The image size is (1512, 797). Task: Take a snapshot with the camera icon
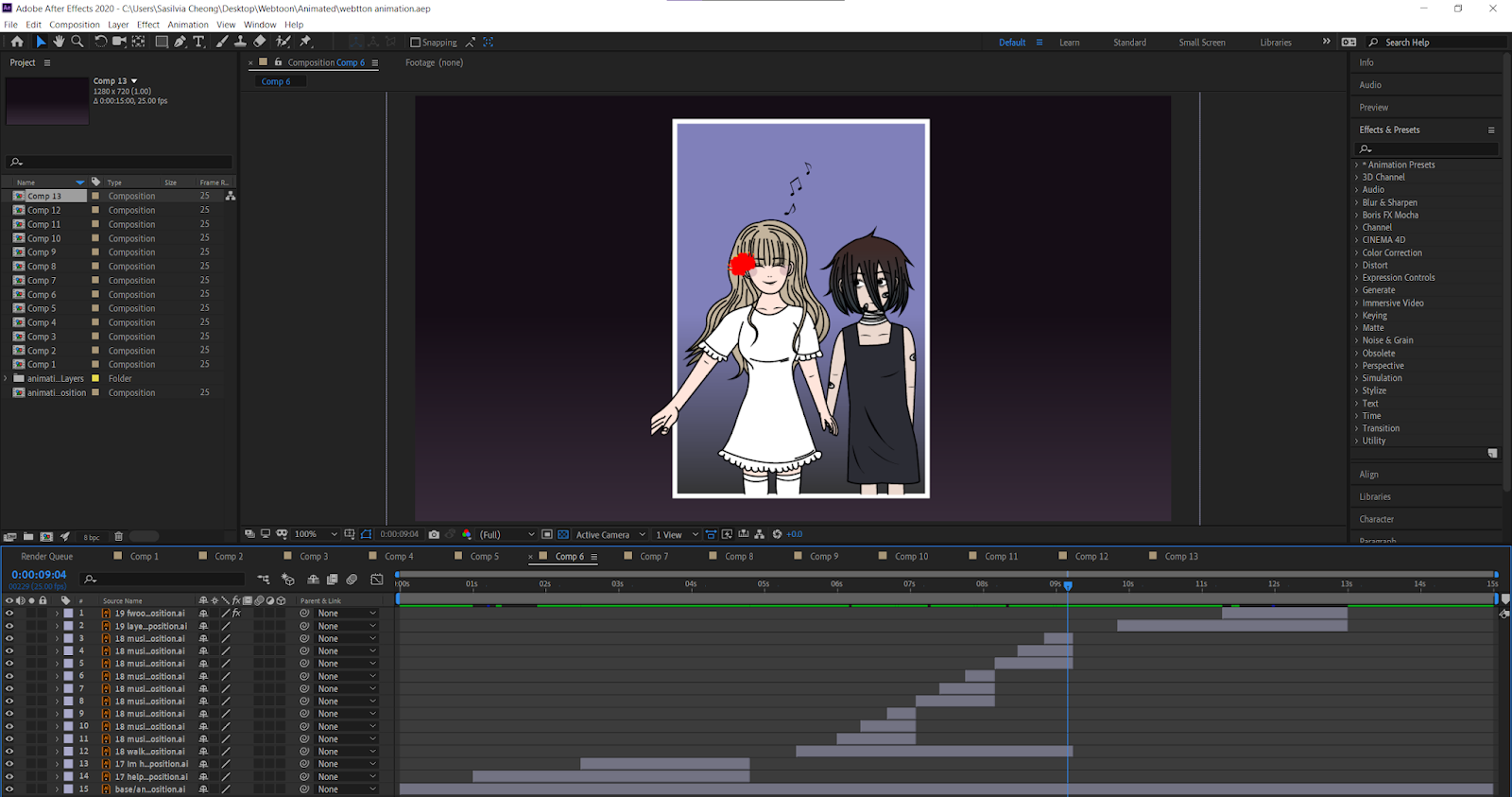click(434, 534)
